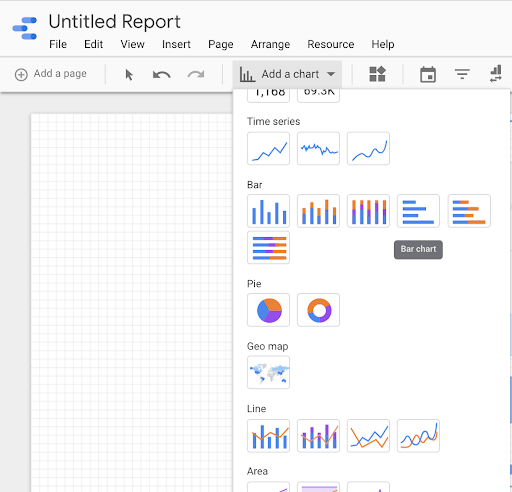Open the community visualizations and components icon

click(x=377, y=74)
